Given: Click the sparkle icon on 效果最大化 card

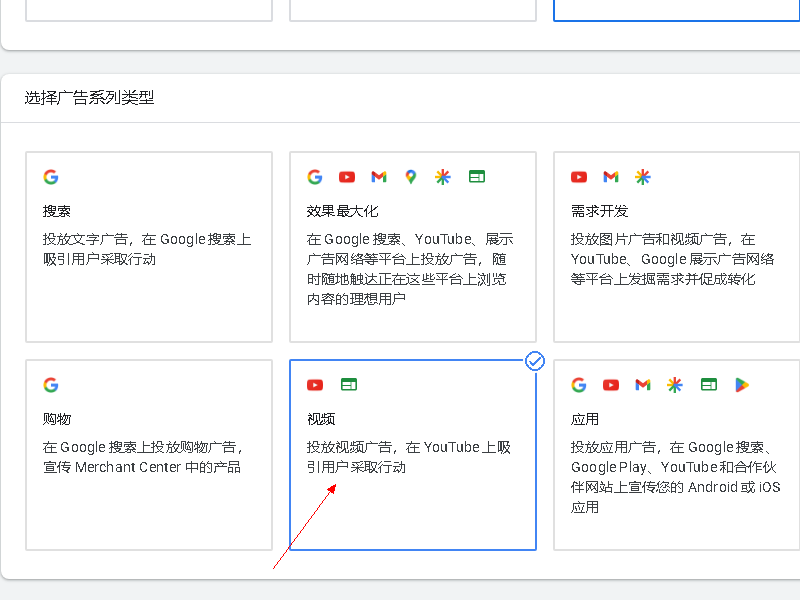Looking at the screenshot, I should 442,176.
